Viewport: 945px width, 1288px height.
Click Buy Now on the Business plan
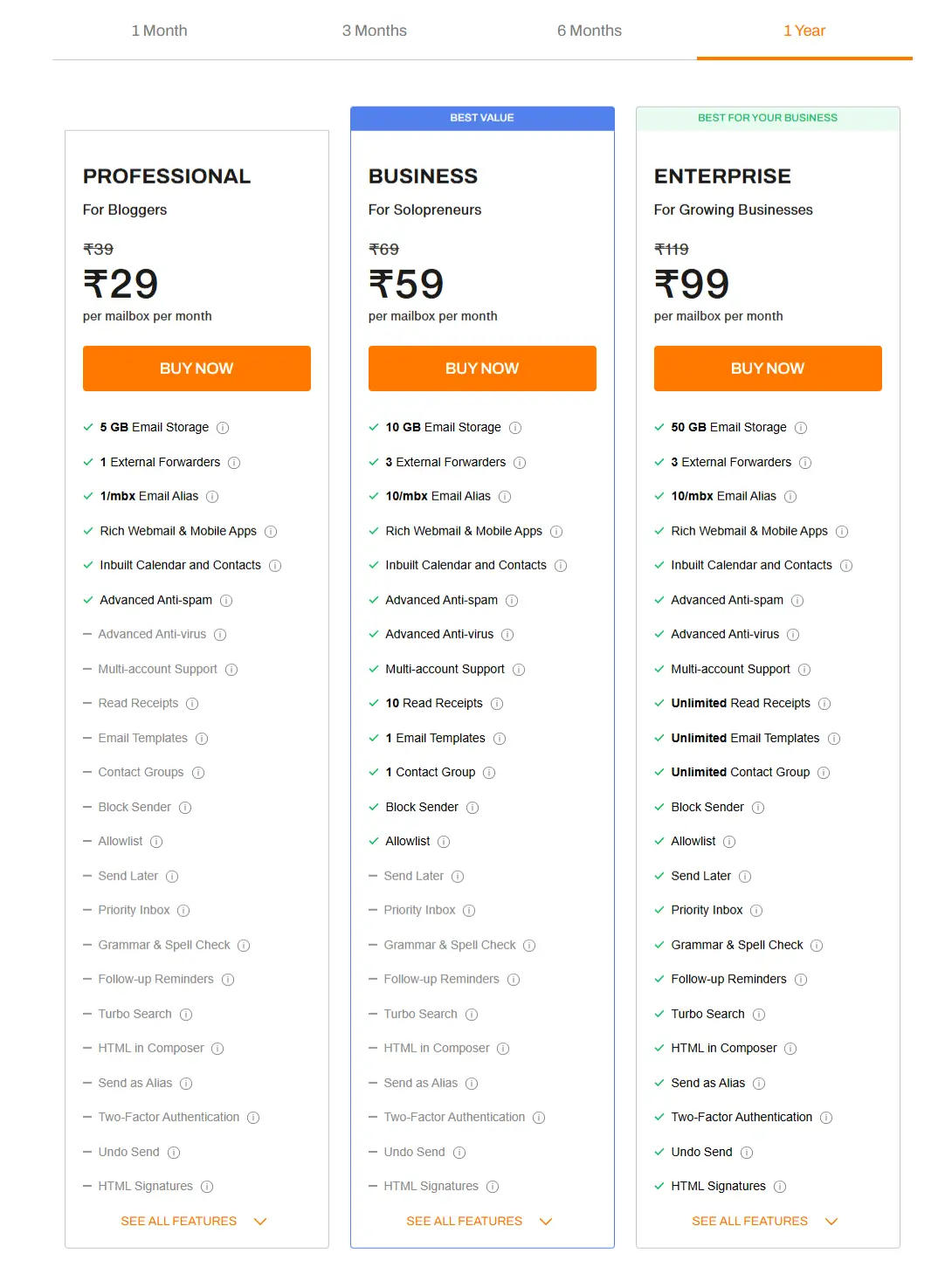[481, 368]
